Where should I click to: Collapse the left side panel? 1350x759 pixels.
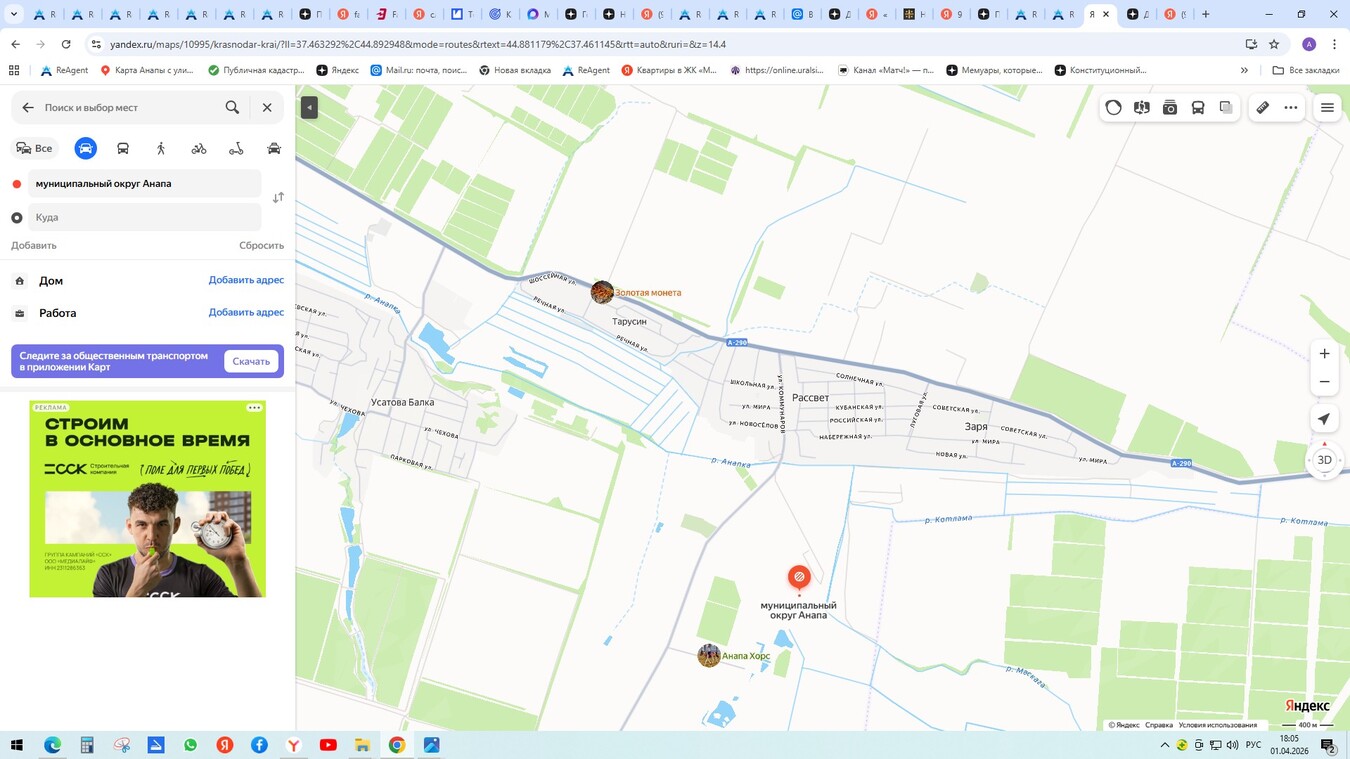click(x=309, y=108)
